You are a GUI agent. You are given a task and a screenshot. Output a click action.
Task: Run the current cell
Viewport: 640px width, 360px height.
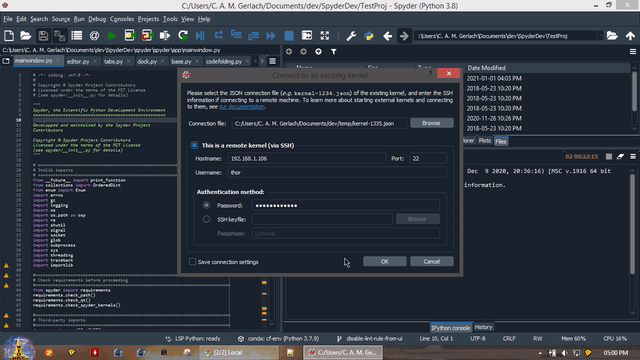coord(130,36)
